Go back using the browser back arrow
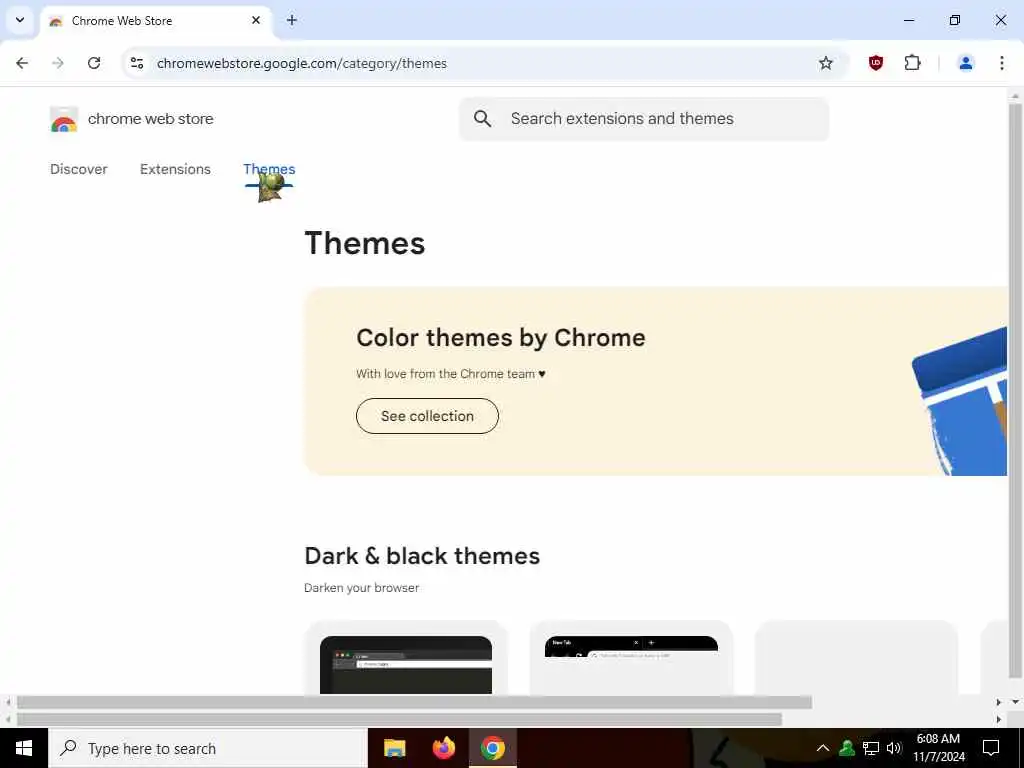Screen dimensions: 1024x768 click(x=22, y=63)
